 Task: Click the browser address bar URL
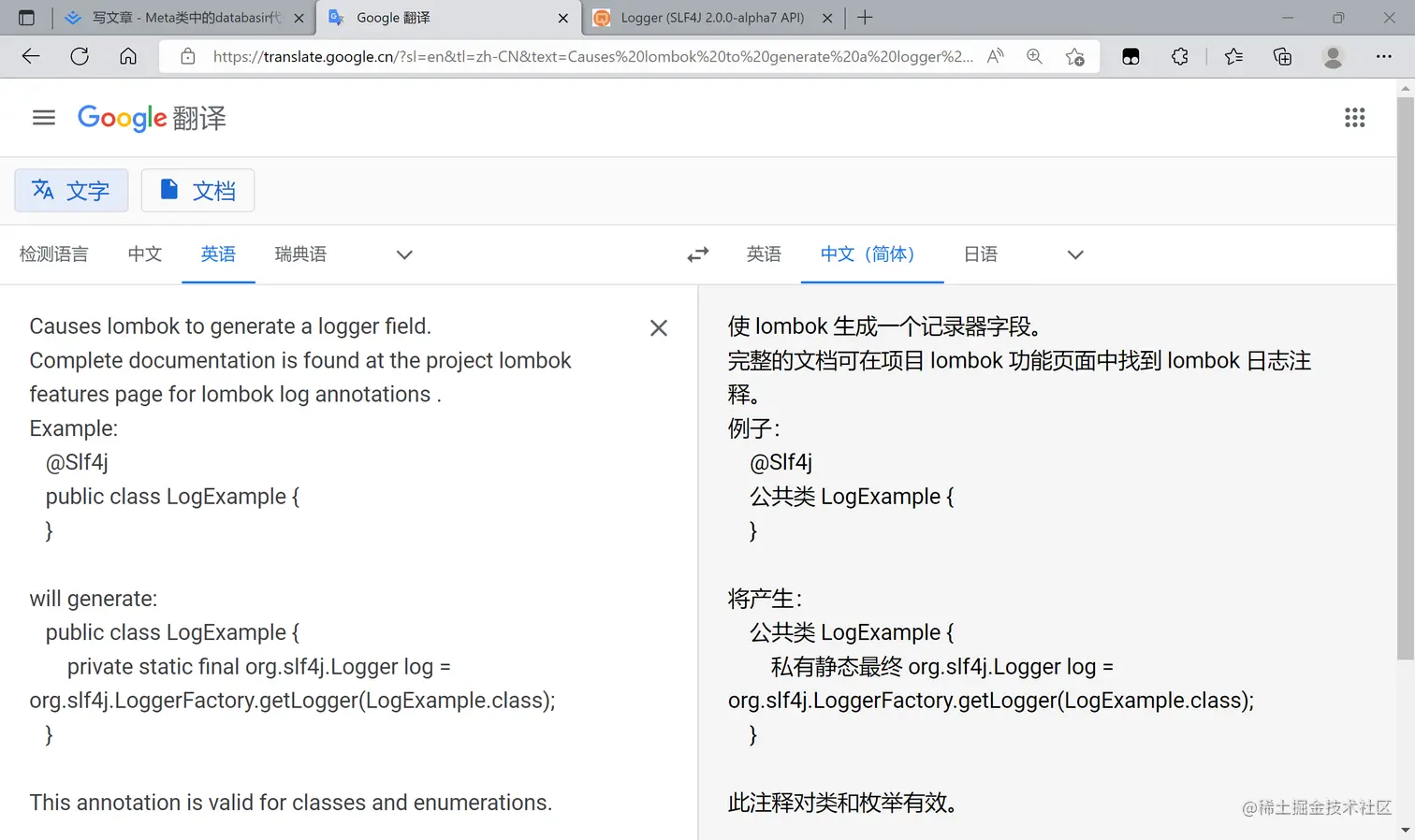(592, 56)
